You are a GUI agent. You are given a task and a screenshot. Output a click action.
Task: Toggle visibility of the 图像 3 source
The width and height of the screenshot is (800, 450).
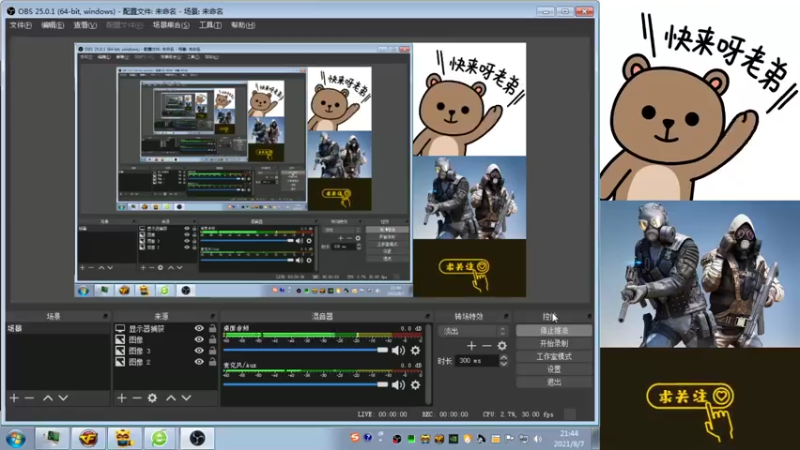point(199,351)
